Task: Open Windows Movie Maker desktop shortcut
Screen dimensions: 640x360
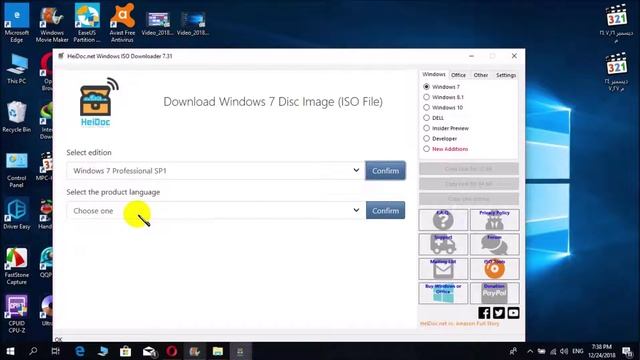Action: point(52,23)
